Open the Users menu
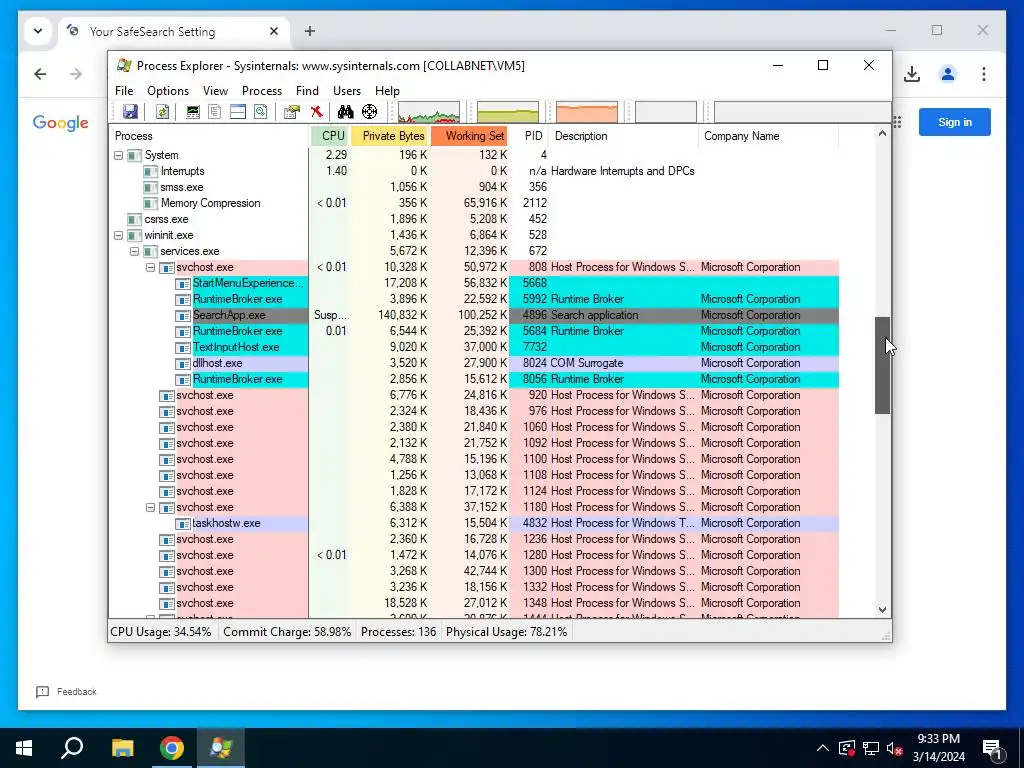Viewport: 1024px width, 768px height. (347, 91)
